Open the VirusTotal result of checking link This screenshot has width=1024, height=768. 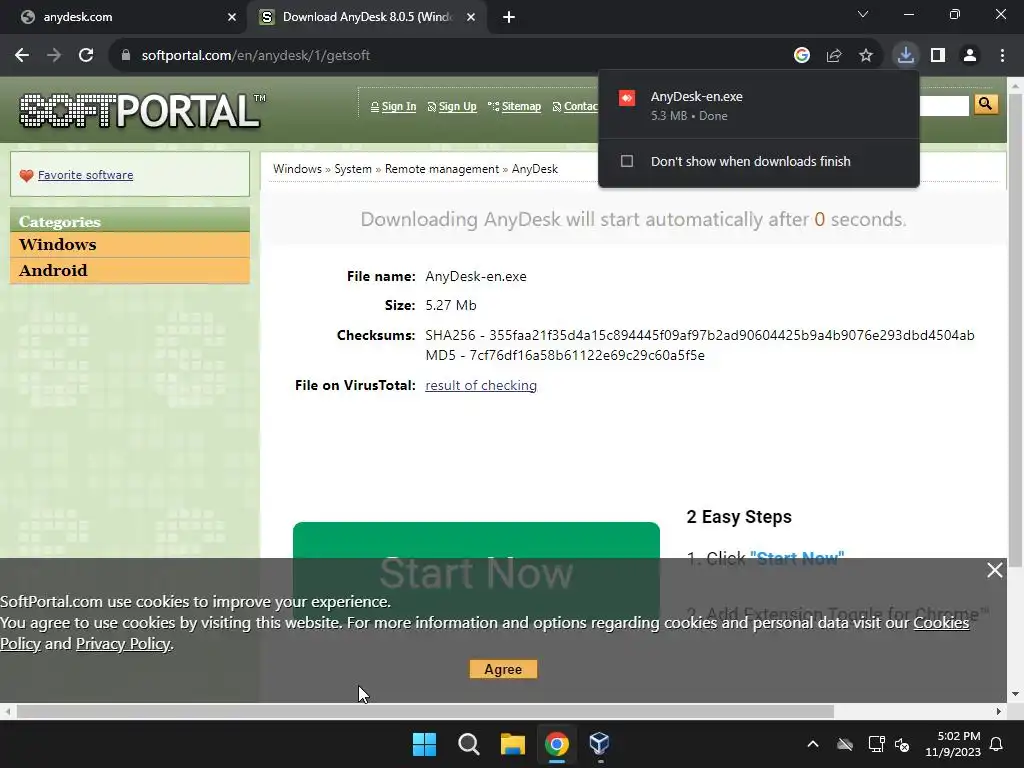coord(481,385)
